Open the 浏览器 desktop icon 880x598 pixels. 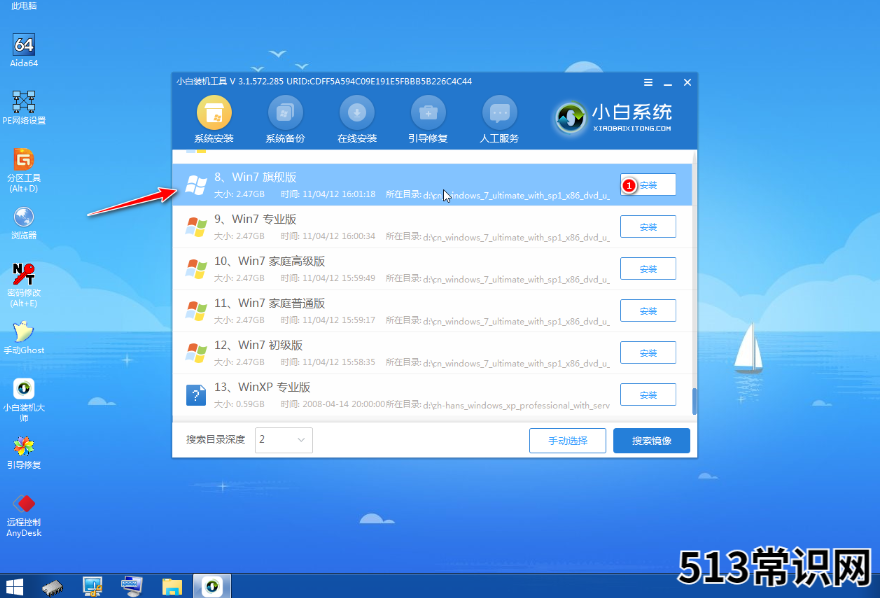pyautogui.click(x=24, y=223)
